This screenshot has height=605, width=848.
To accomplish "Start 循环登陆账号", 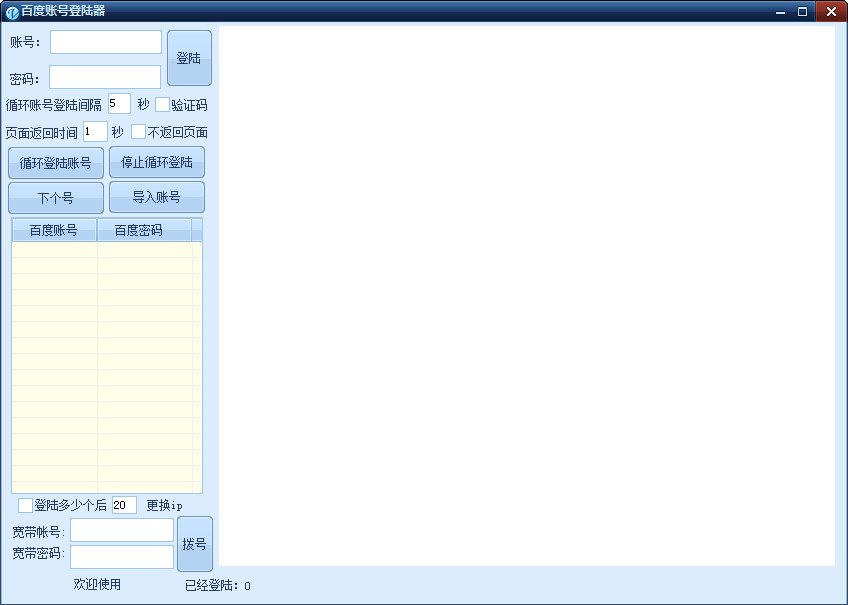I will 56,163.
